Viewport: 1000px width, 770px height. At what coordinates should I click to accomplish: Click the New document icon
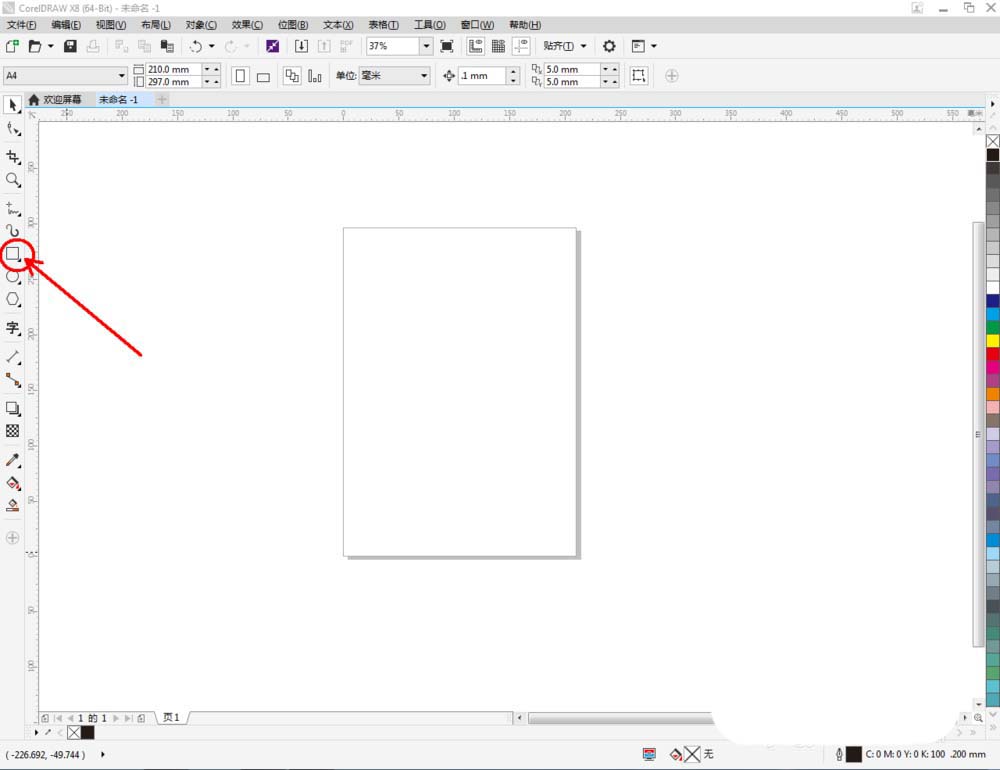point(12,46)
